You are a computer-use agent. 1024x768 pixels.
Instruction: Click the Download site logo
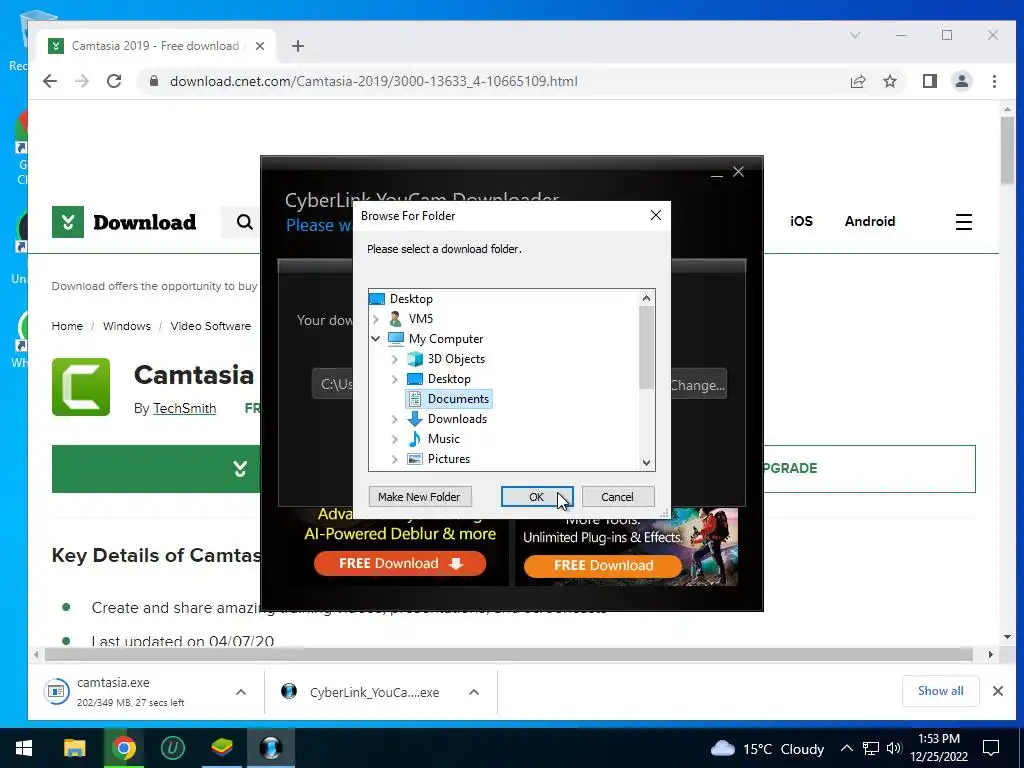pyautogui.click(x=124, y=222)
